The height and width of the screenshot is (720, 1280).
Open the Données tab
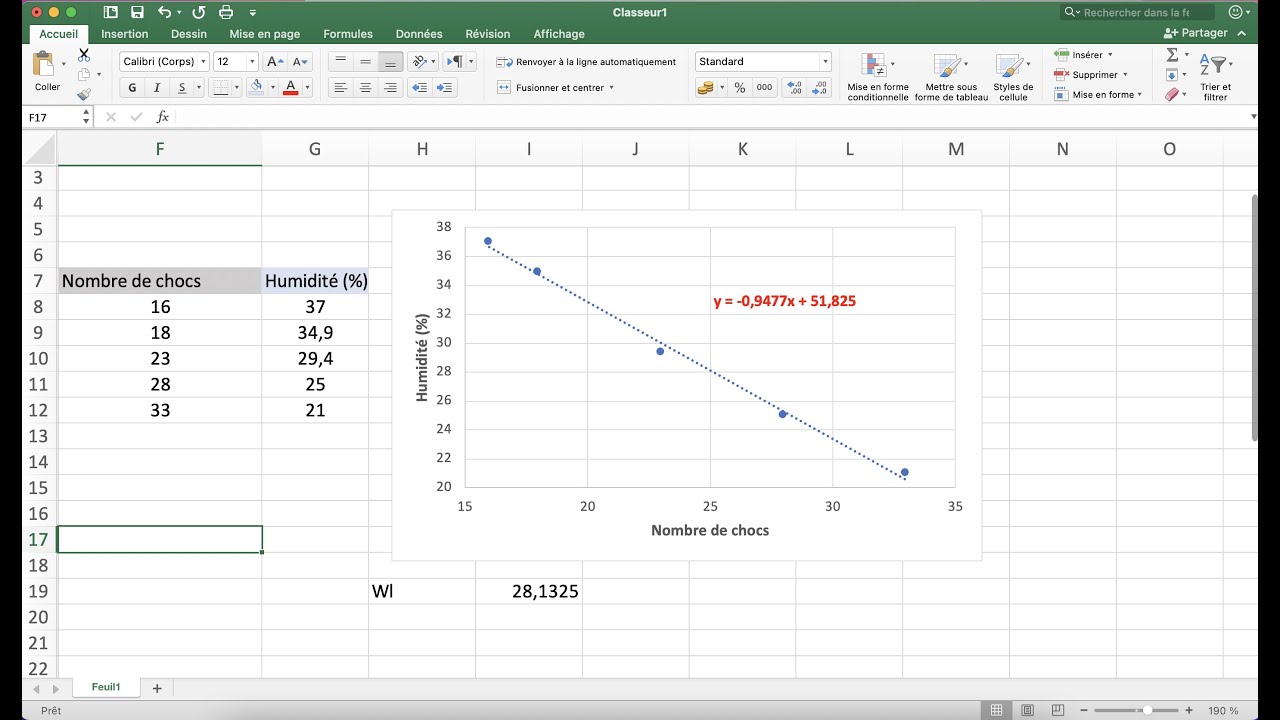419,34
